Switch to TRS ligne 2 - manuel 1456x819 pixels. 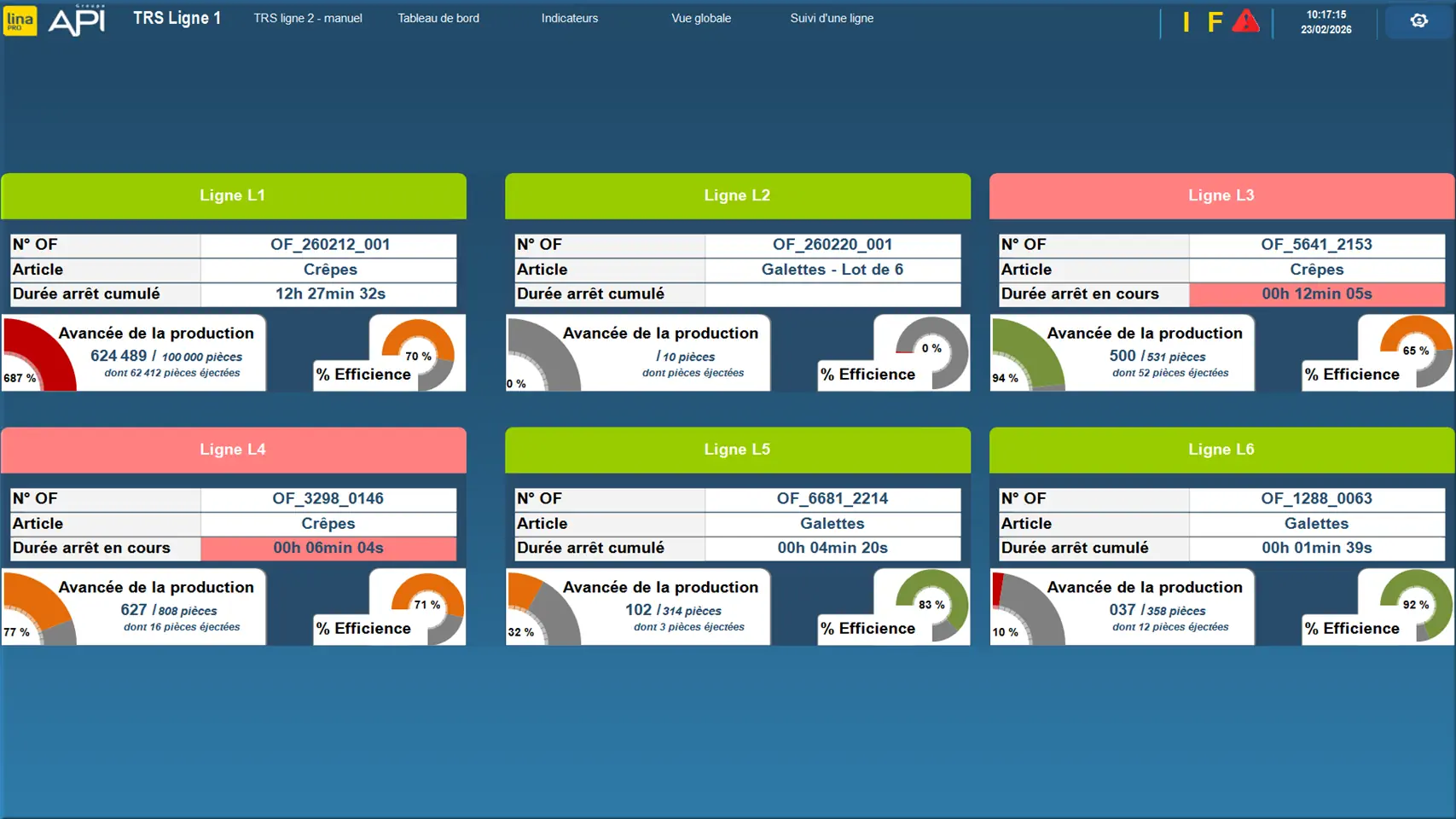(x=307, y=18)
